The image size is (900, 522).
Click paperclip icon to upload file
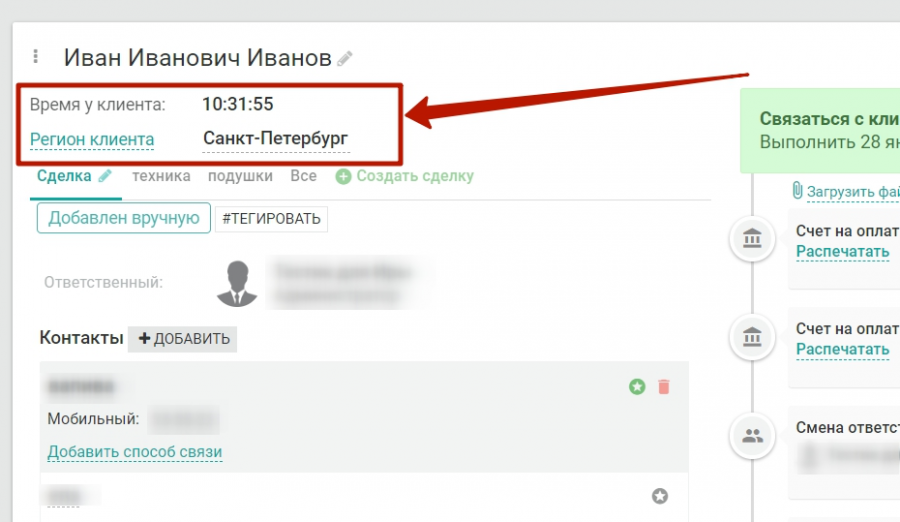click(797, 191)
